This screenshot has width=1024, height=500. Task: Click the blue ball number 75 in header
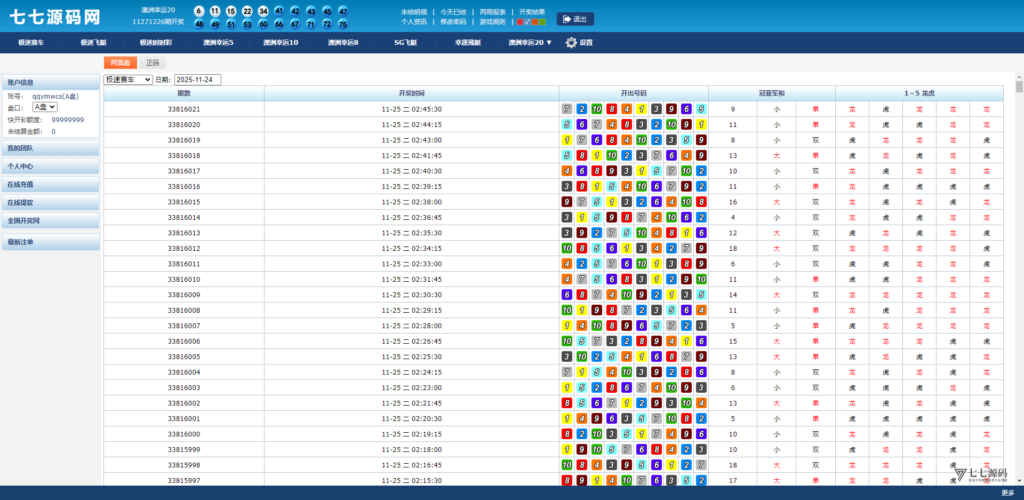tap(343, 24)
